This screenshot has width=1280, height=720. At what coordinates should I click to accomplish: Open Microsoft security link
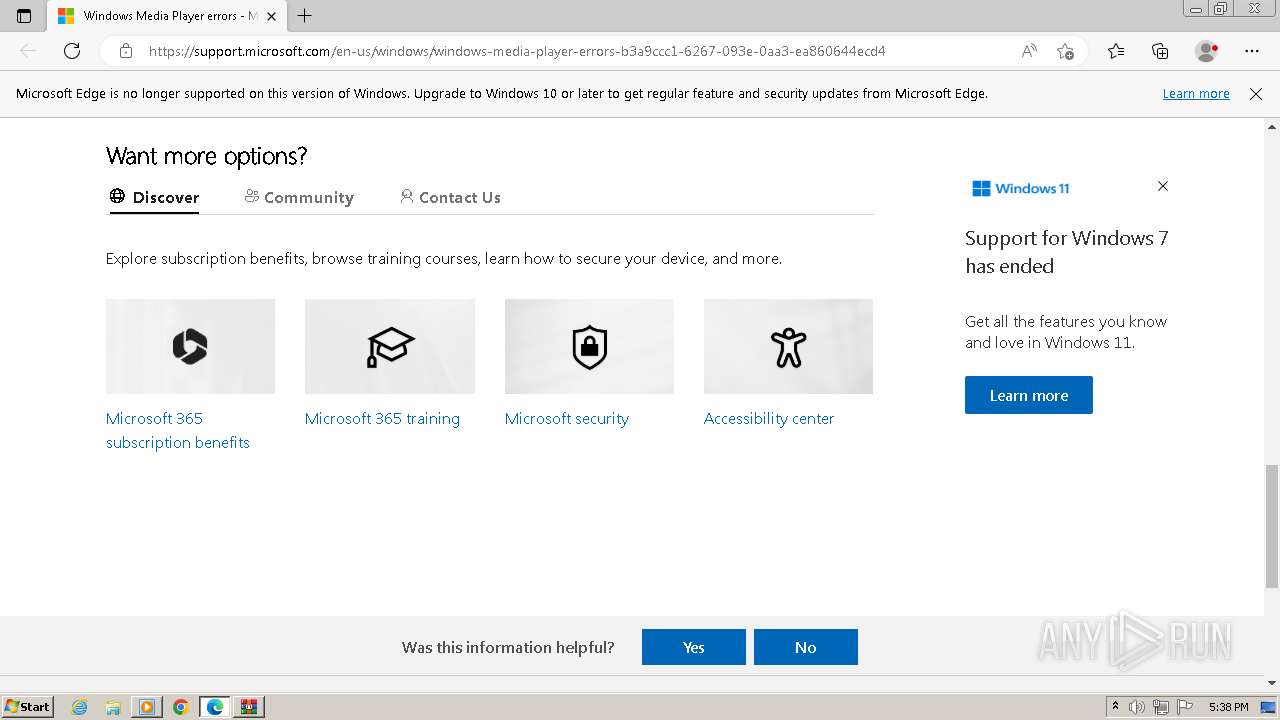(567, 418)
